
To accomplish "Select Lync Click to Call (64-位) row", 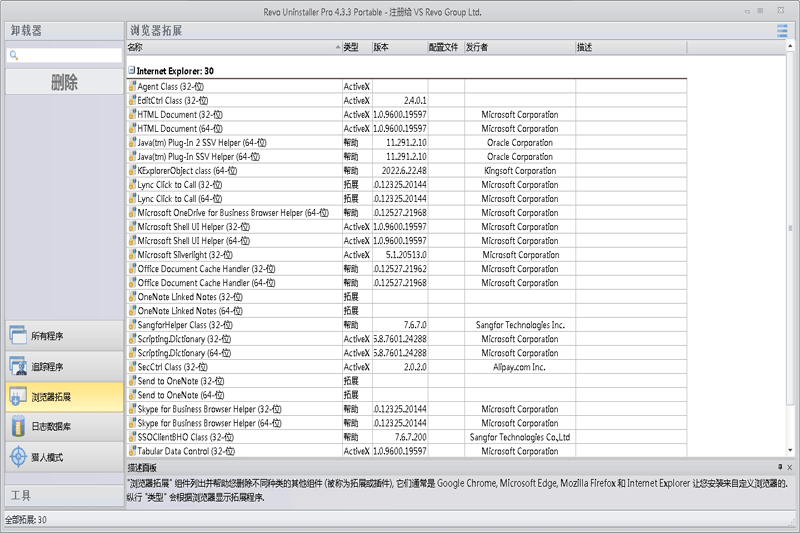I will click(x=407, y=198).
